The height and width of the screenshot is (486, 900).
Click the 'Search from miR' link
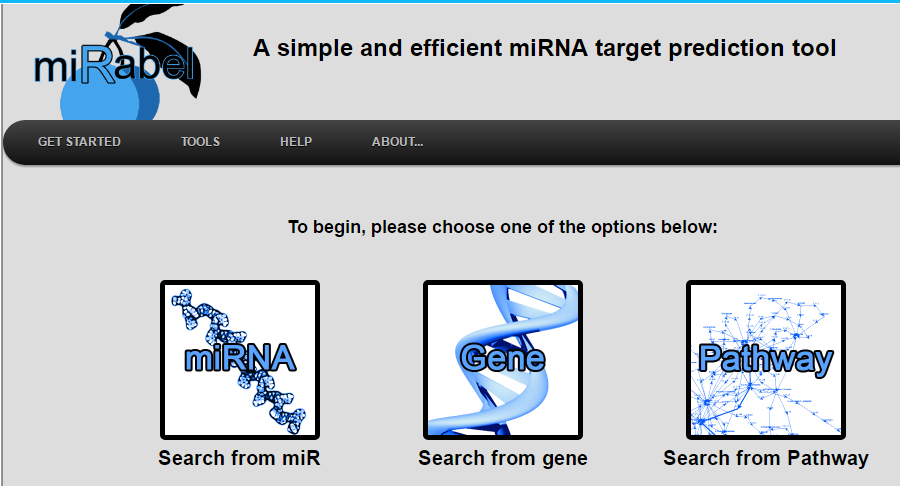point(239,459)
